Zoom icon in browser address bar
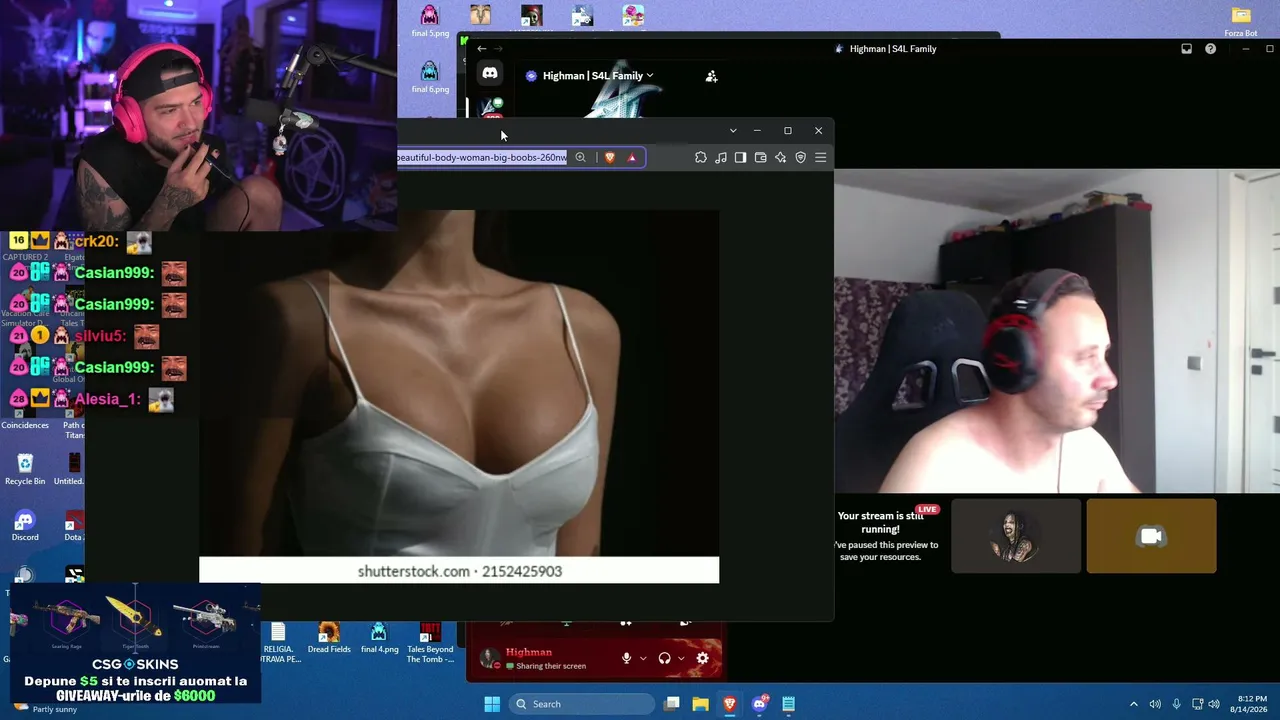This screenshot has height=720, width=1280. pos(580,157)
